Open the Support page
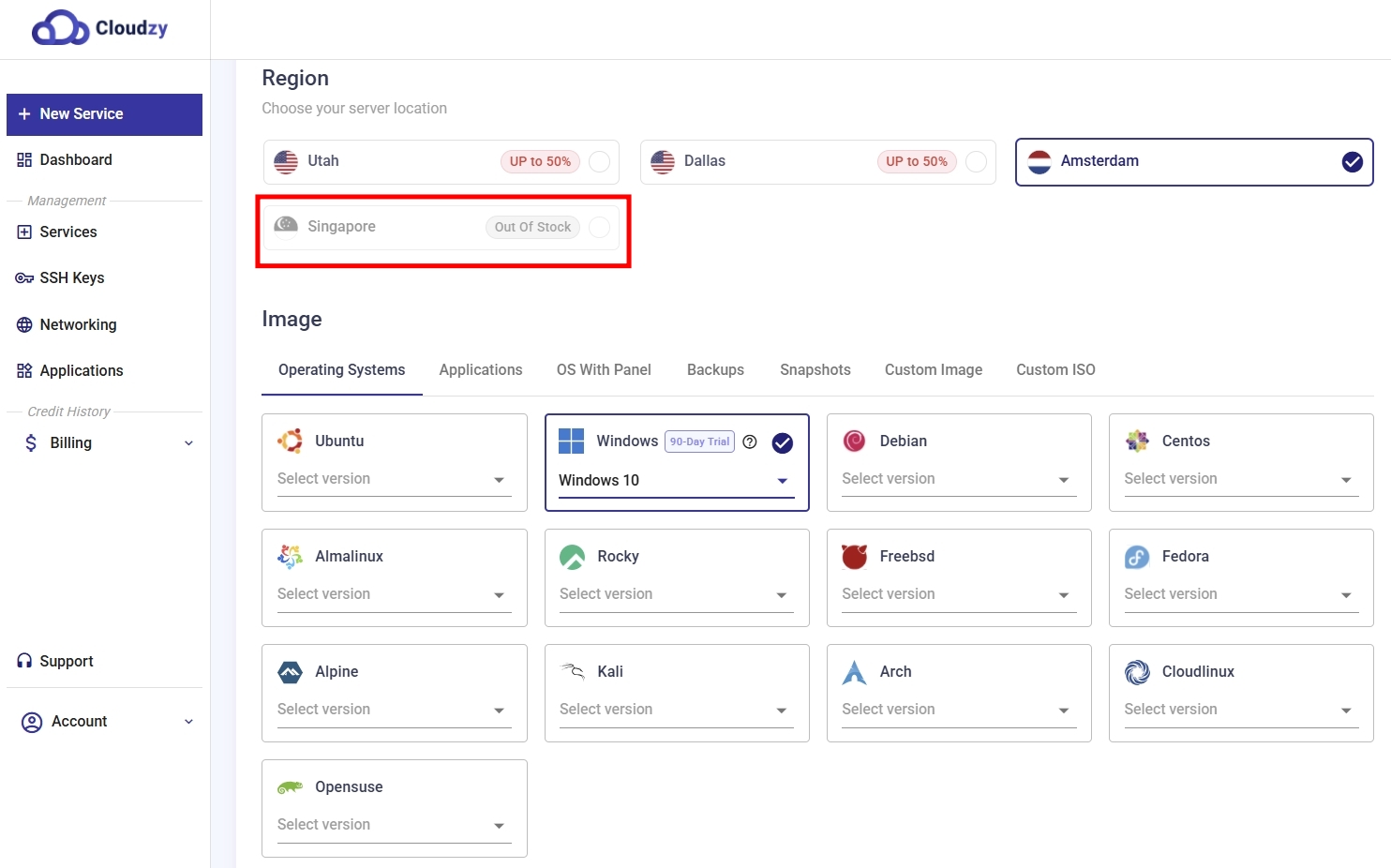 [67, 662]
